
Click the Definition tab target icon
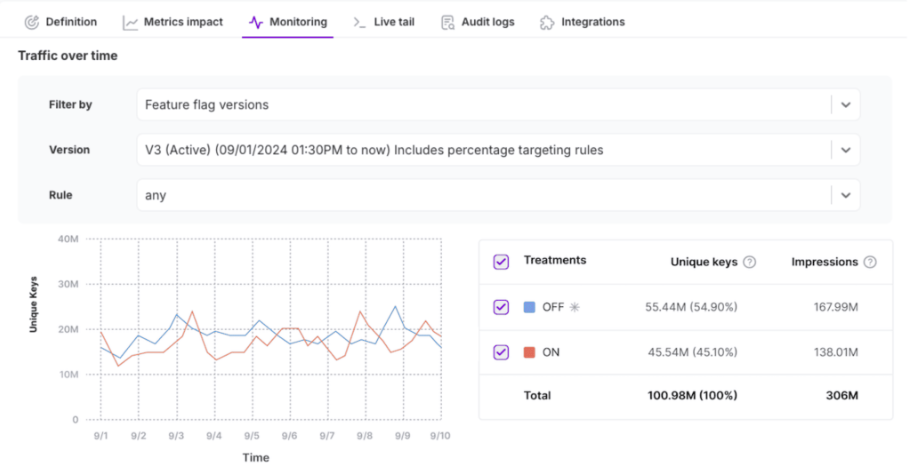pos(31,22)
